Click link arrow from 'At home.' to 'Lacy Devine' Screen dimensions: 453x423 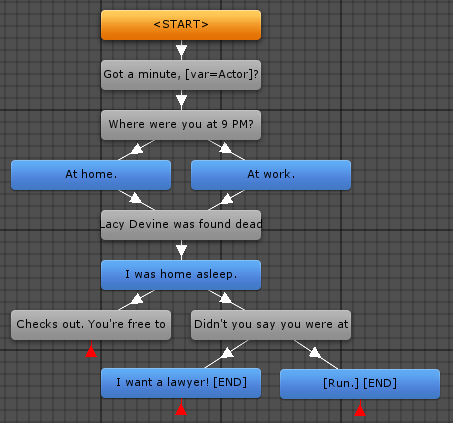[x=135, y=199]
